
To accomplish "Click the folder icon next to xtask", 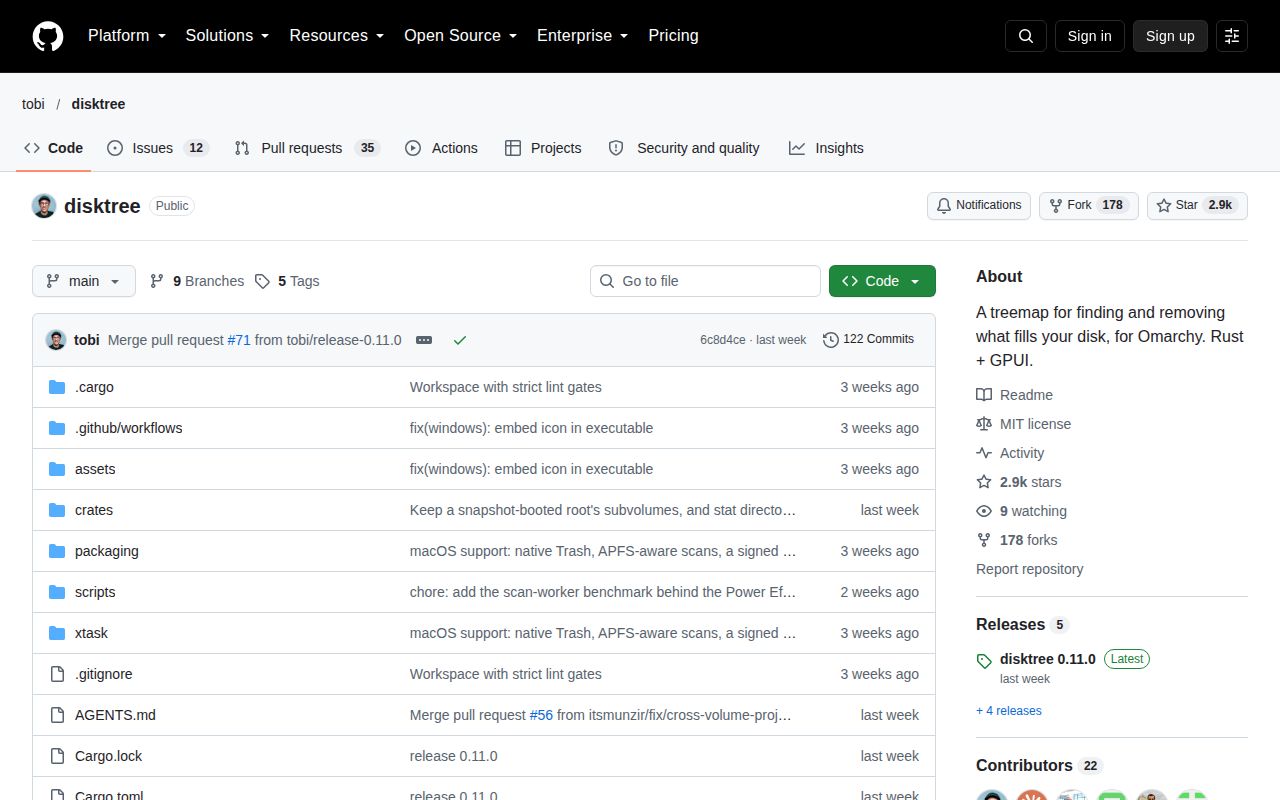I will click(57, 633).
